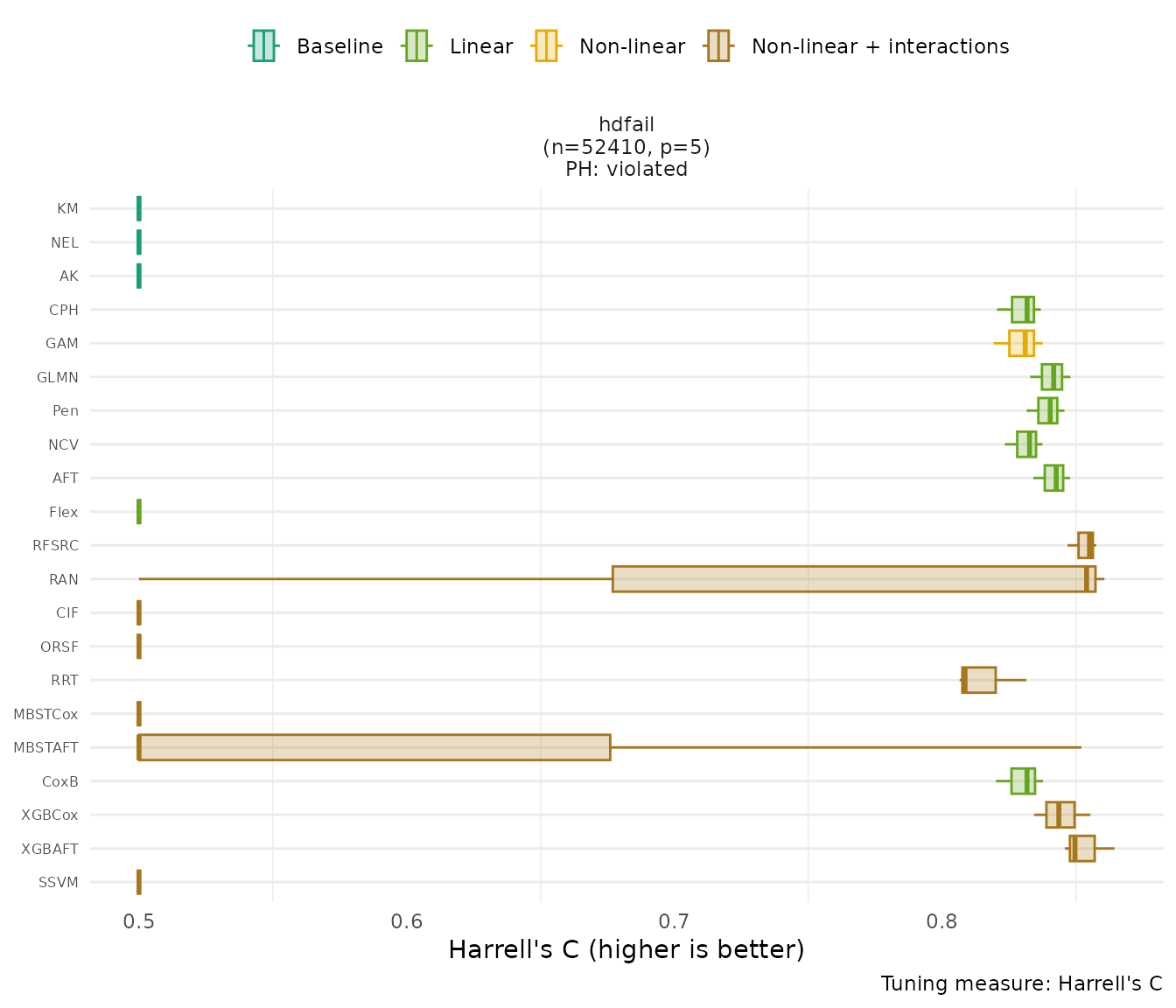Click the Non-linear legend swatch
The width and height of the screenshot is (1176, 1008).
pyautogui.click(x=545, y=46)
